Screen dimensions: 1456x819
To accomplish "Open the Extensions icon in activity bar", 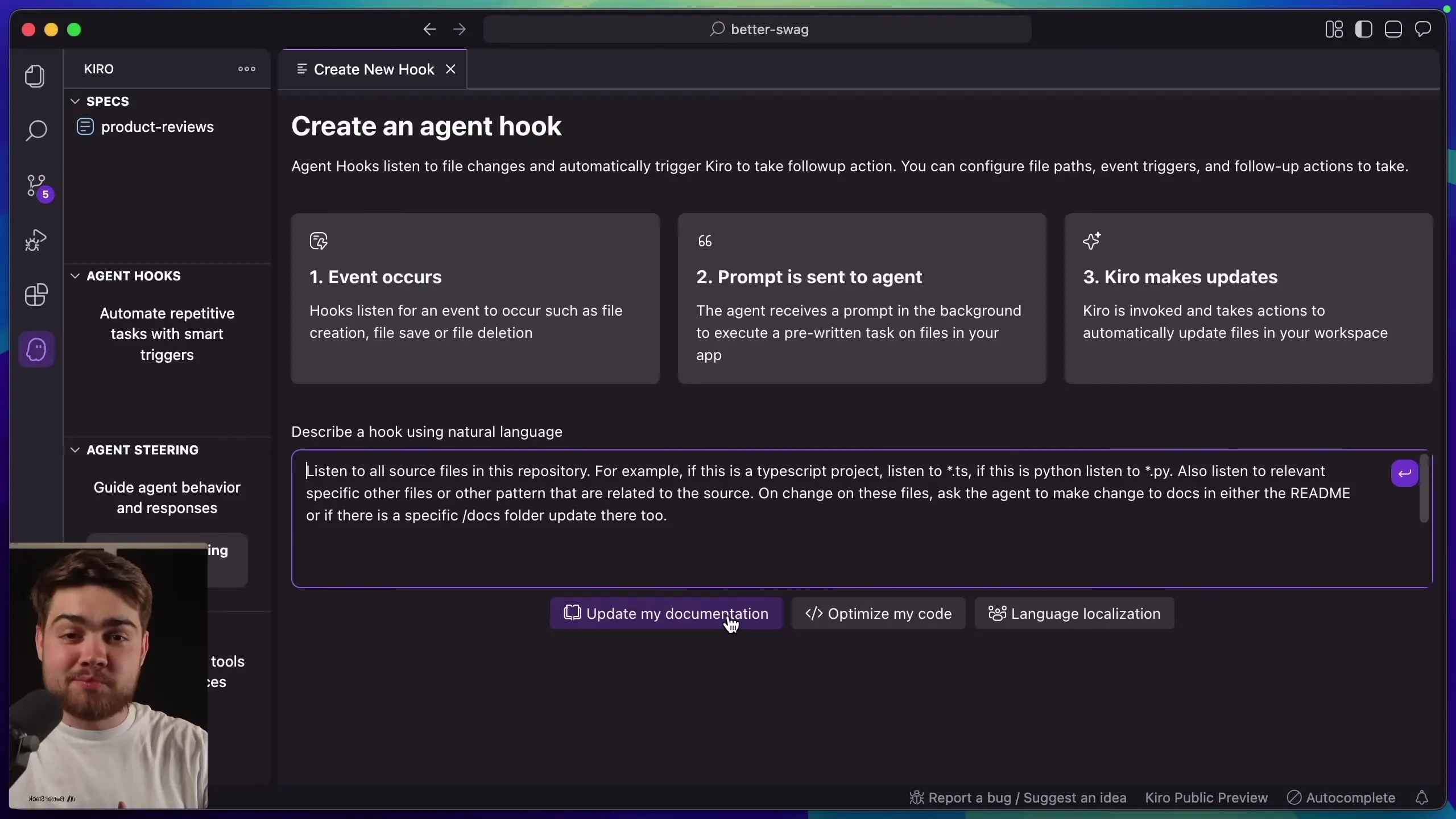I will point(36,295).
